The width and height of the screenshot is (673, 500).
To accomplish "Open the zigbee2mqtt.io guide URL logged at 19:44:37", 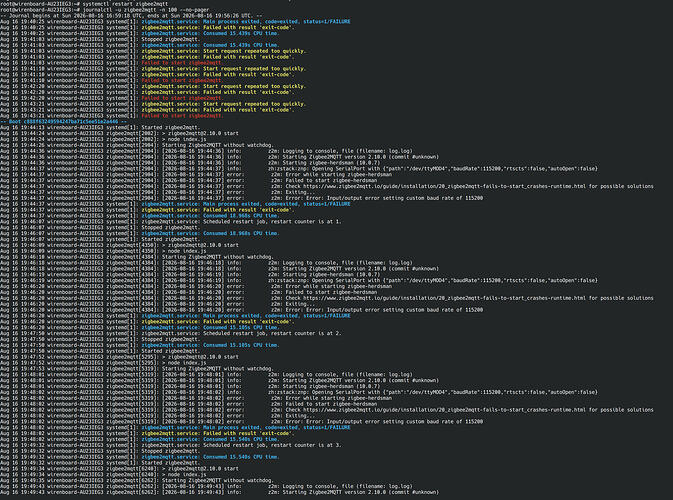I will pos(444,186).
